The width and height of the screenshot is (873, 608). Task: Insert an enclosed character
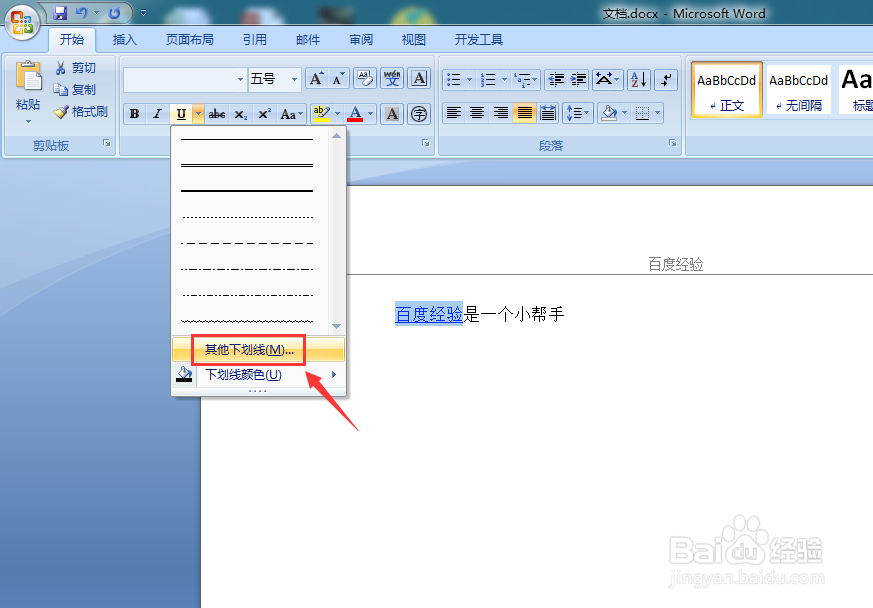coord(419,114)
